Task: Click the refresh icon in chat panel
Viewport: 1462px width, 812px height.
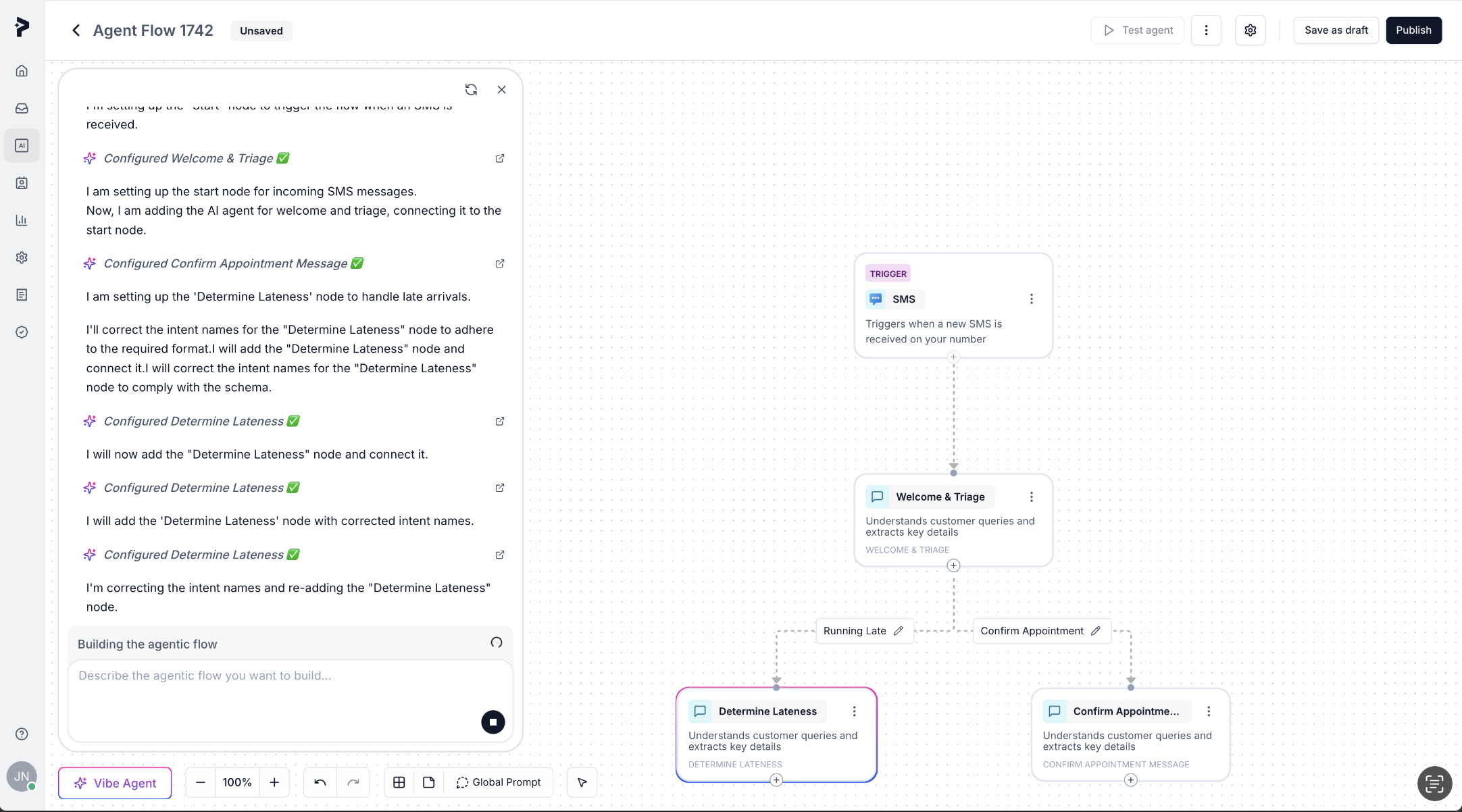Action: (x=471, y=90)
